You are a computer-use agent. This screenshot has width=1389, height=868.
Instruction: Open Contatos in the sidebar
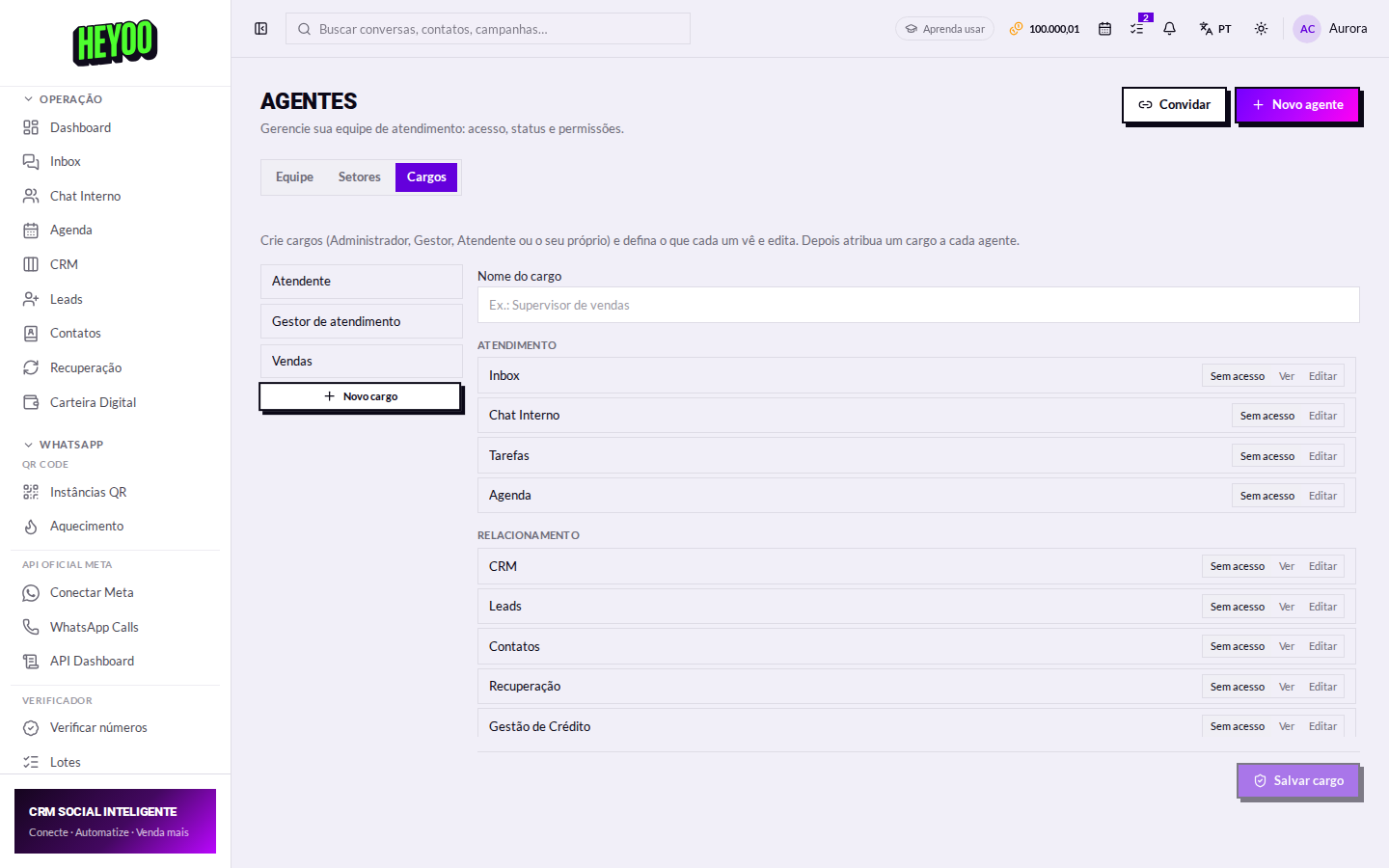coord(116,334)
